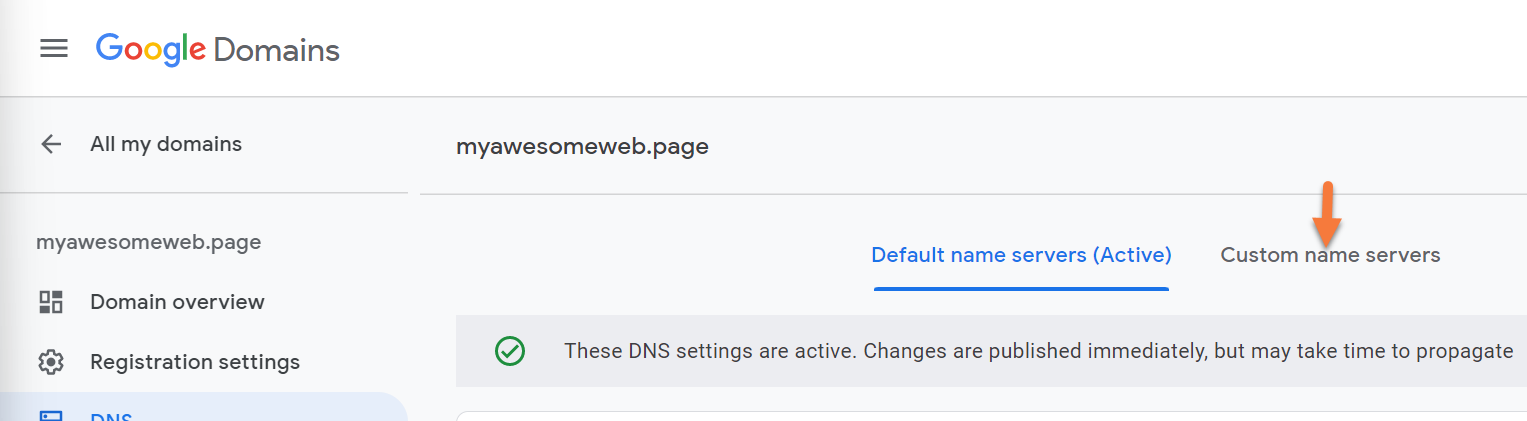Click the DNS icon in the sidebar
1527x421 pixels.
[x=51, y=415]
